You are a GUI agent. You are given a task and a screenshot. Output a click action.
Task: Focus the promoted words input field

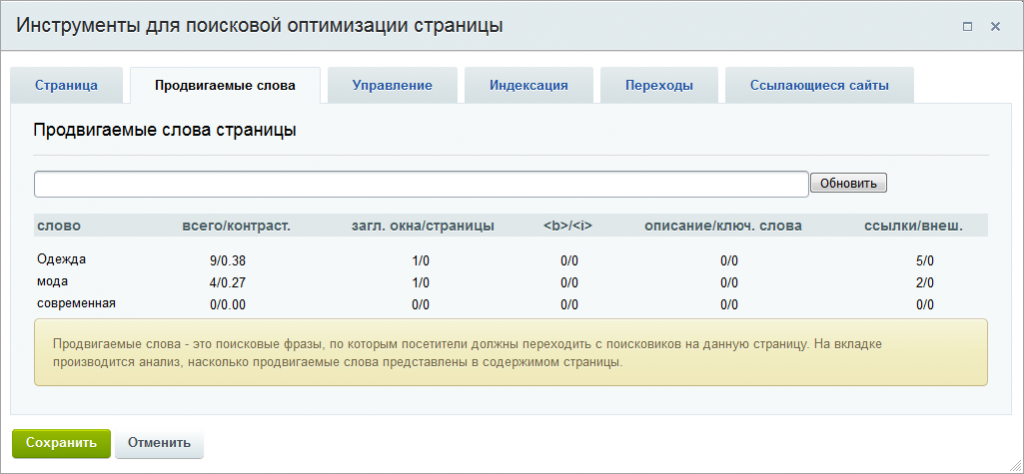pos(421,184)
